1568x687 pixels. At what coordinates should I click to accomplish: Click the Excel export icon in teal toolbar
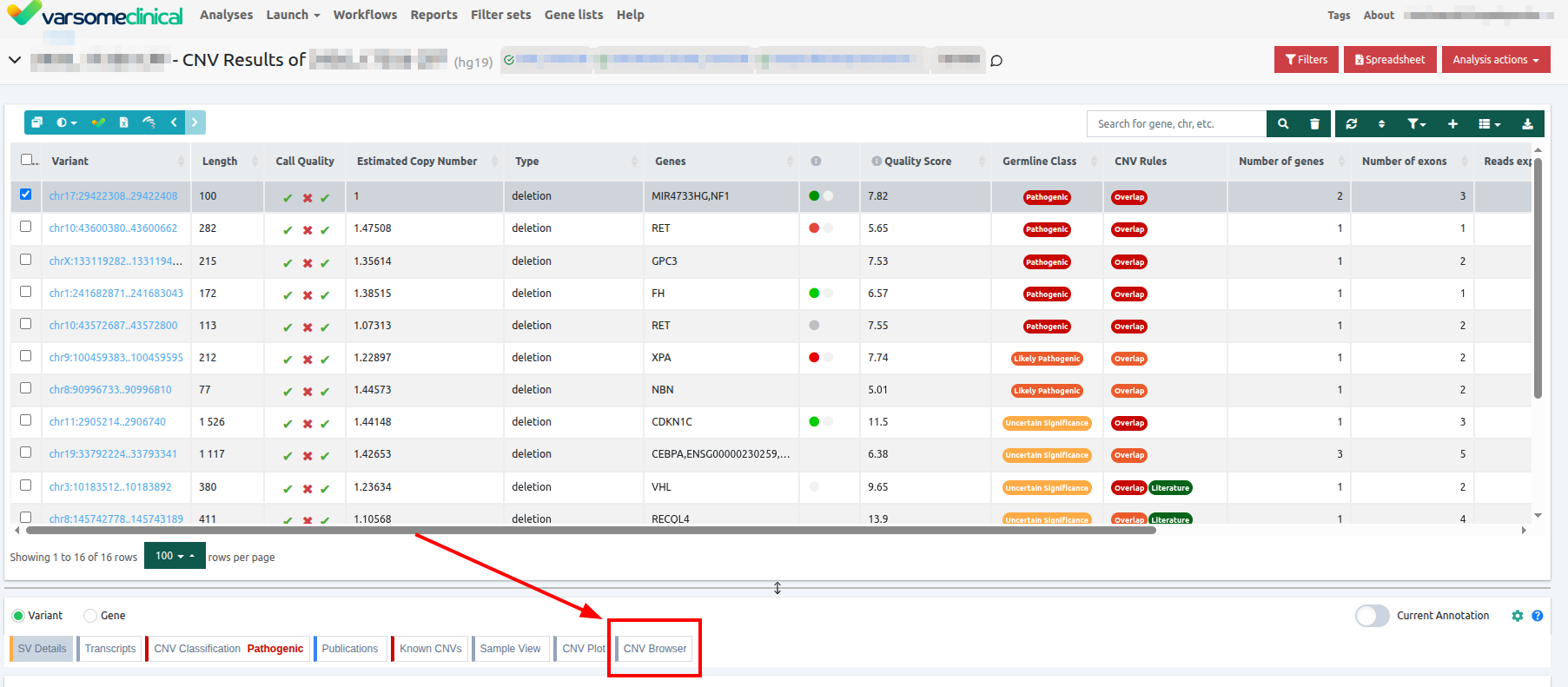click(123, 122)
